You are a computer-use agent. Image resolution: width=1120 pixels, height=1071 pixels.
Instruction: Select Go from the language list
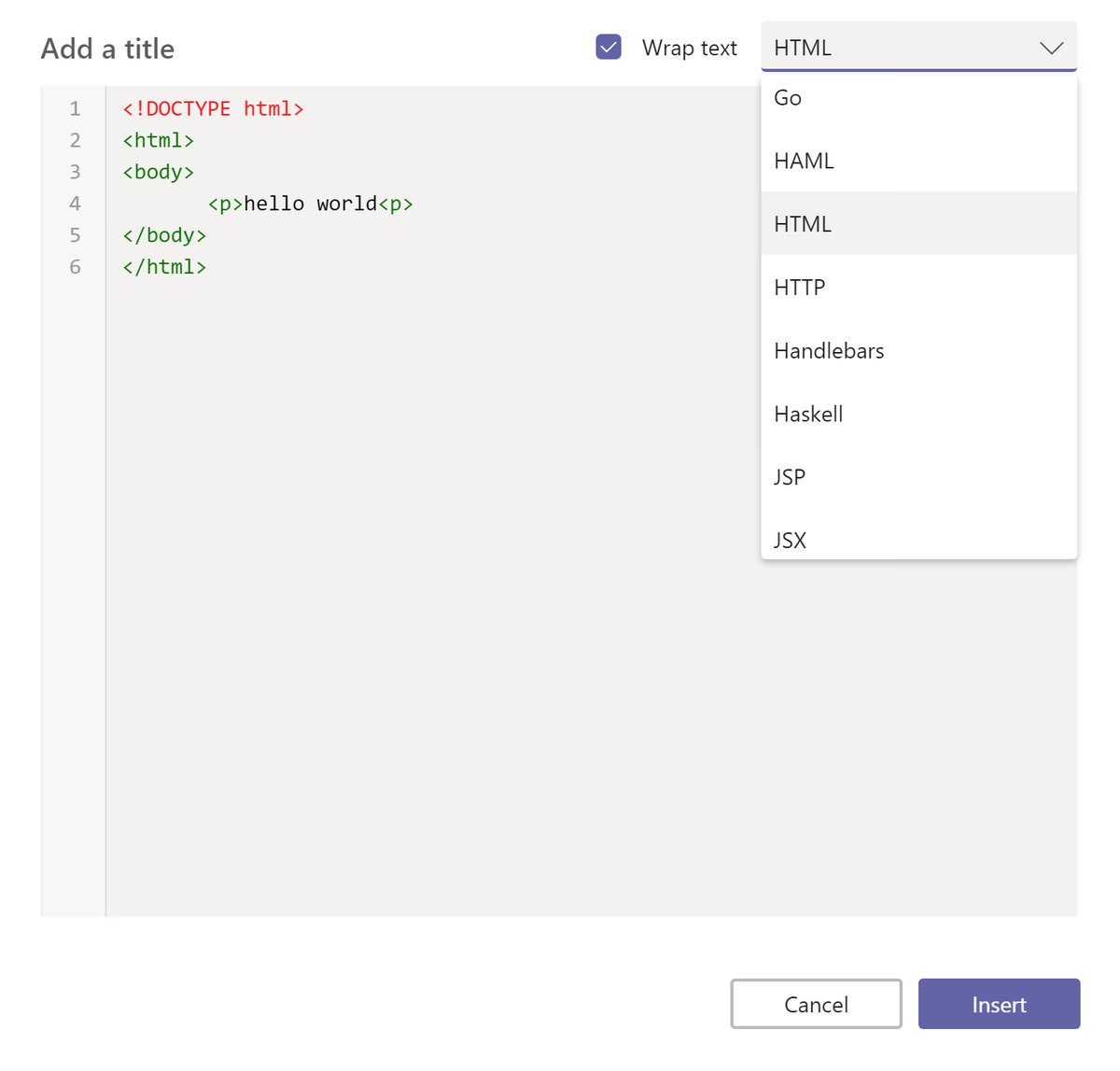click(788, 98)
